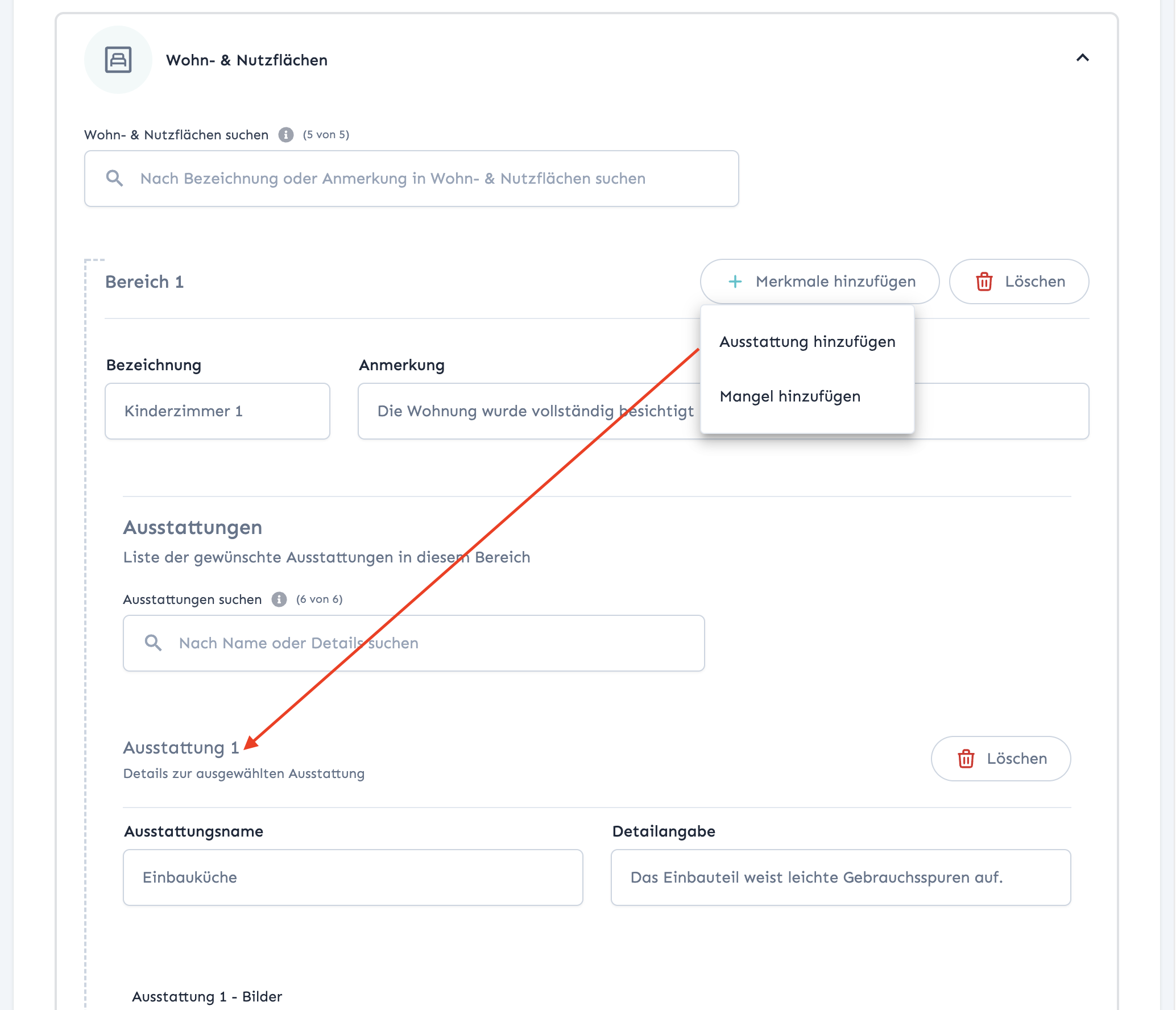Click the magnifier icon in Wohn- & Nutzflächen search

tap(114, 178)
